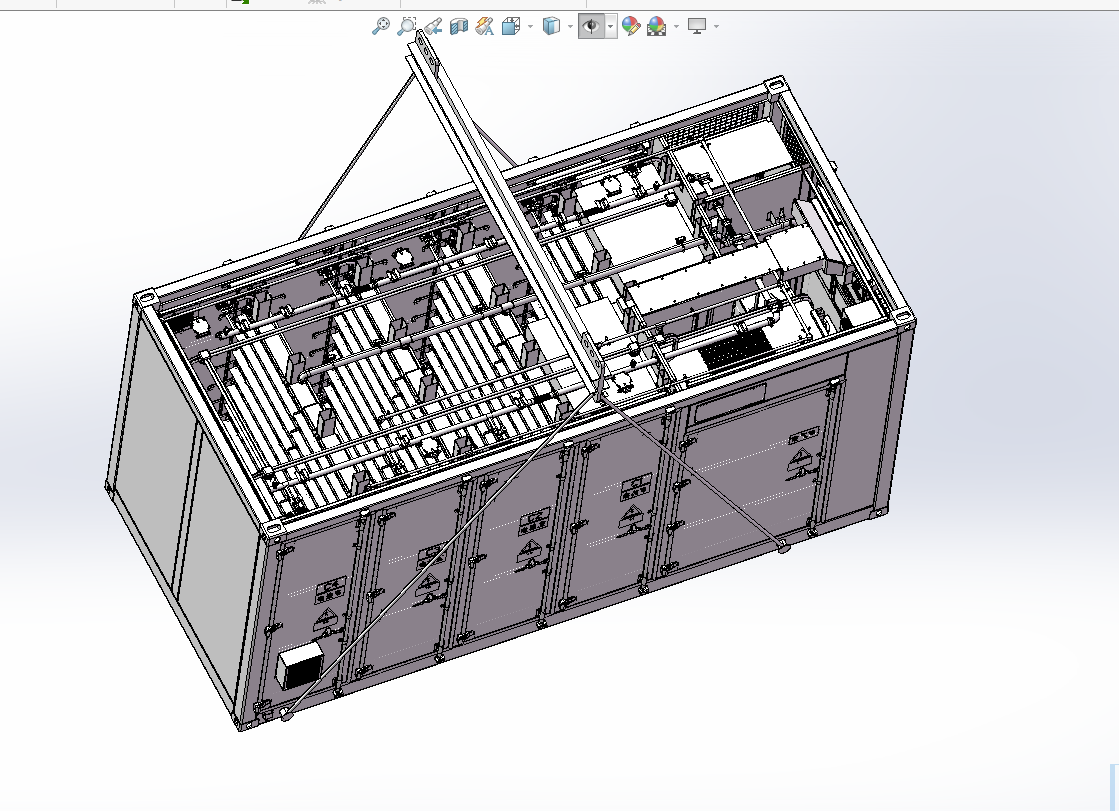This screenshot has width=1119, height=811.
Task: Toggle the Hide/Show Items eye button
Action: click(591, 26)
